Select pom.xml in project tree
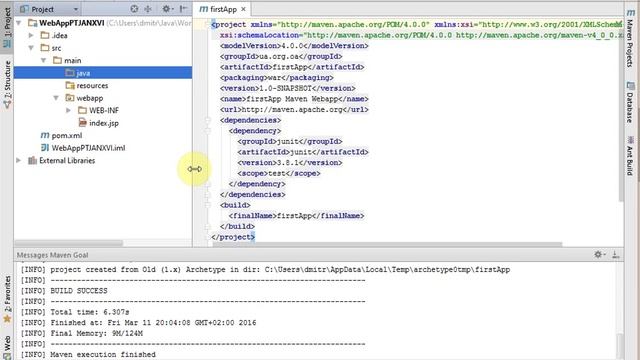640x360 pixels. pyautogui.click(x=67, y=136)
